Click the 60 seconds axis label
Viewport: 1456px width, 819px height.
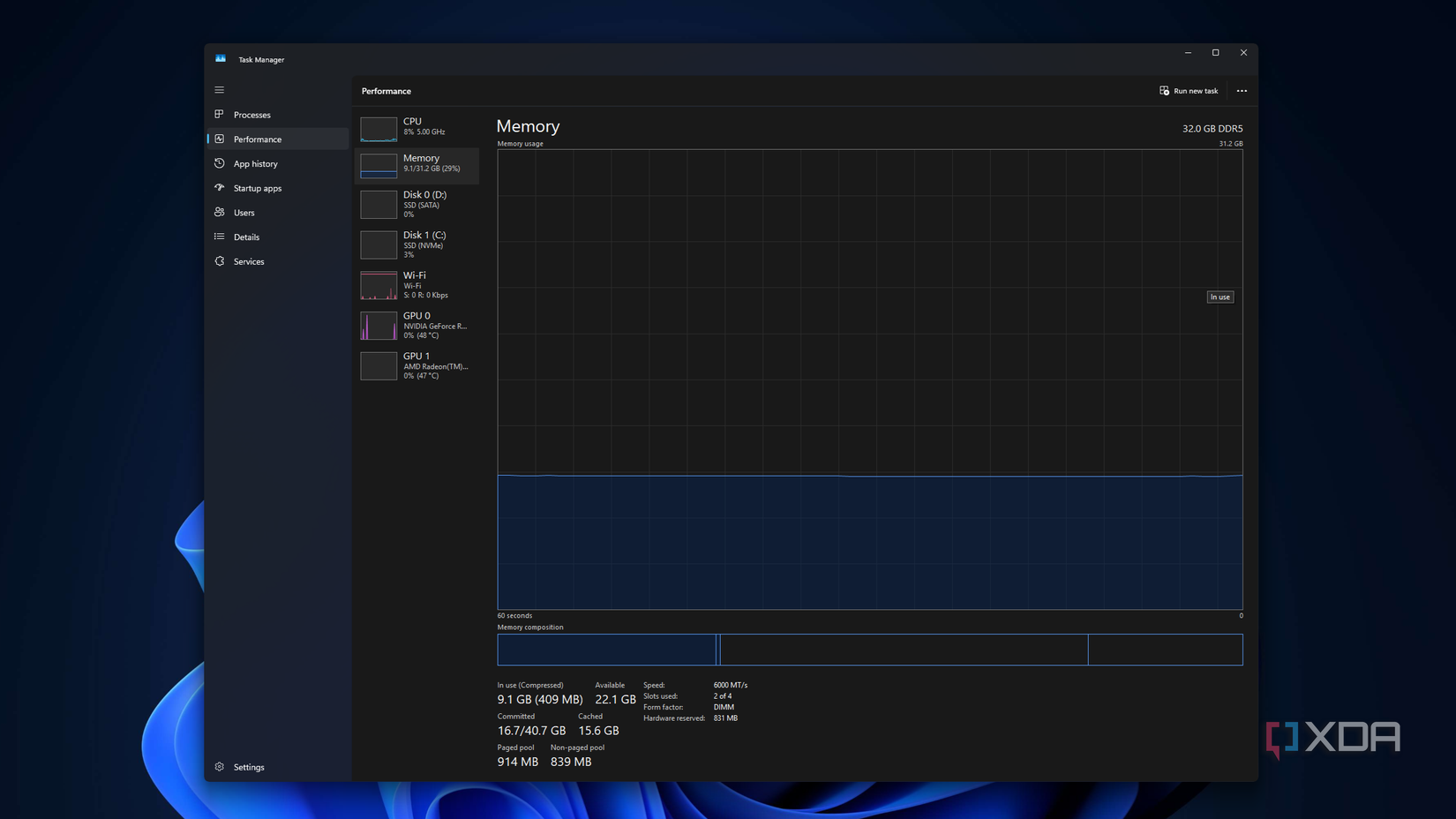[x=514, y=616]
